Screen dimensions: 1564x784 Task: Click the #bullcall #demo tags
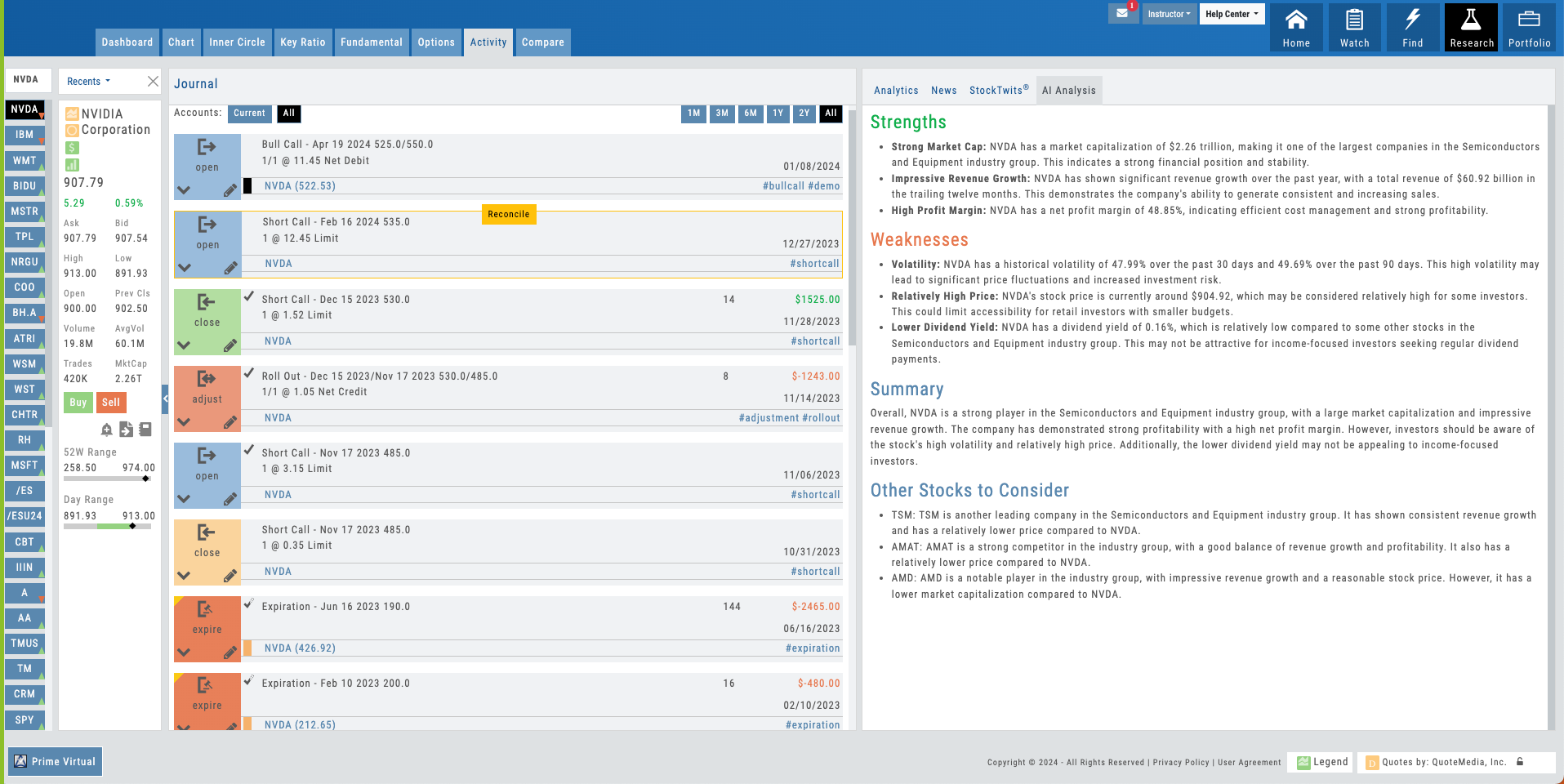(x=801, y=186)
